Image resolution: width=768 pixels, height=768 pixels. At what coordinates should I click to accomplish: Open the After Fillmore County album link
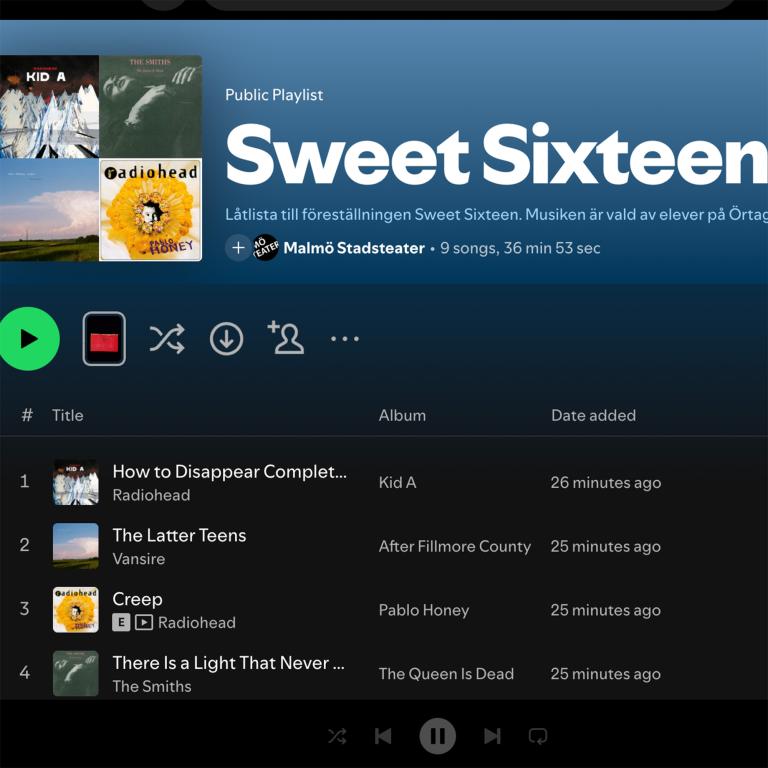coord(455,546)
